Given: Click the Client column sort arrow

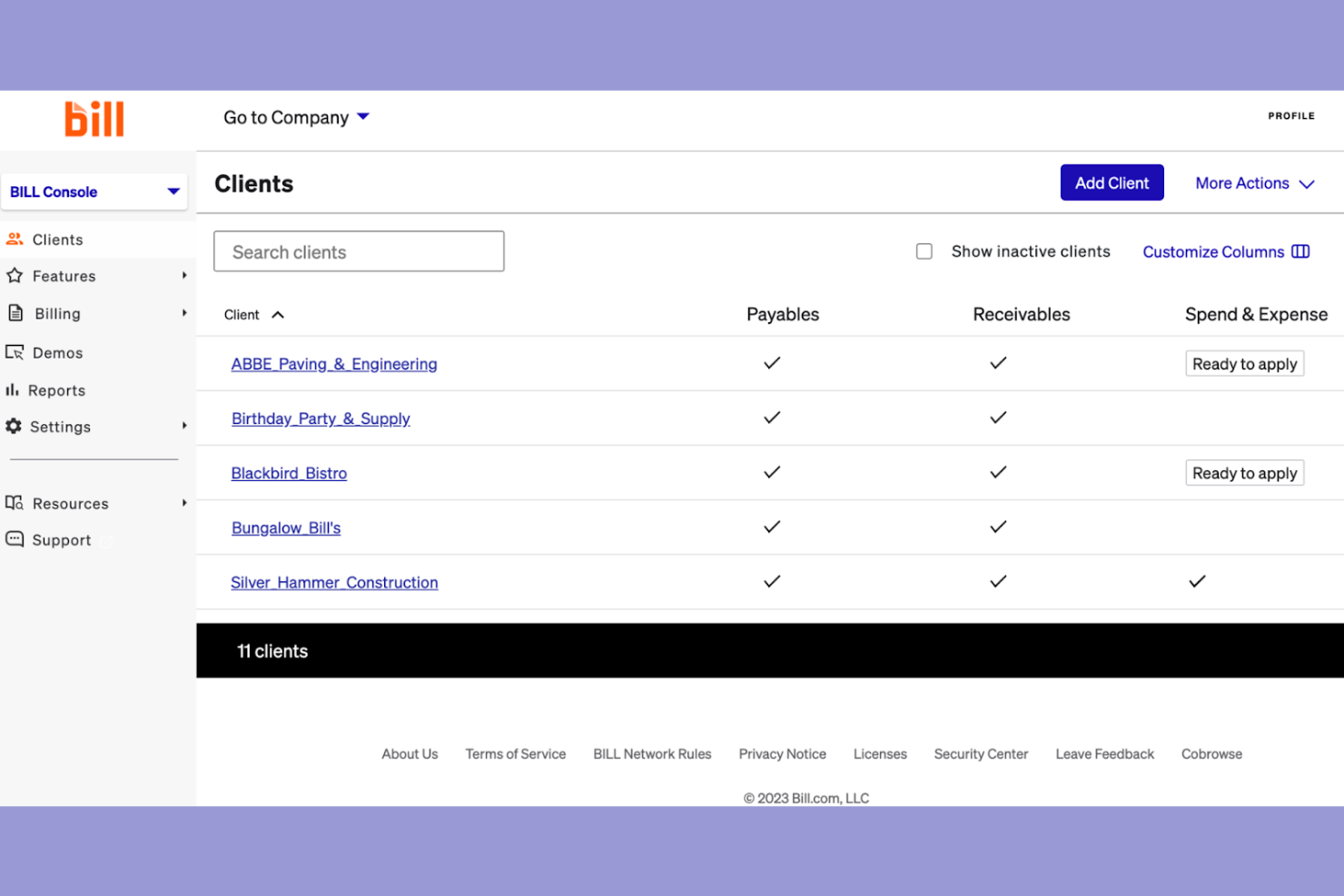Looking at the screenshot, I should click(278, 315).
